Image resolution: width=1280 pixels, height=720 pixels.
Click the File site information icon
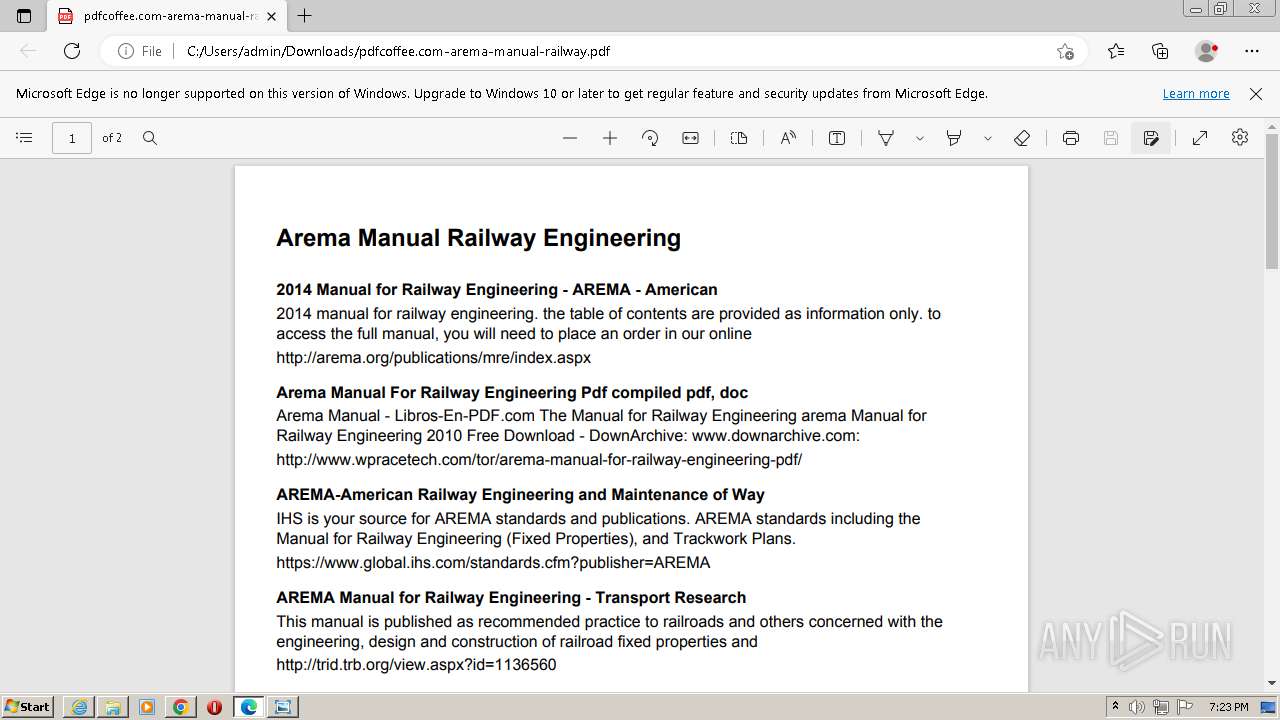tap(140, 51)
